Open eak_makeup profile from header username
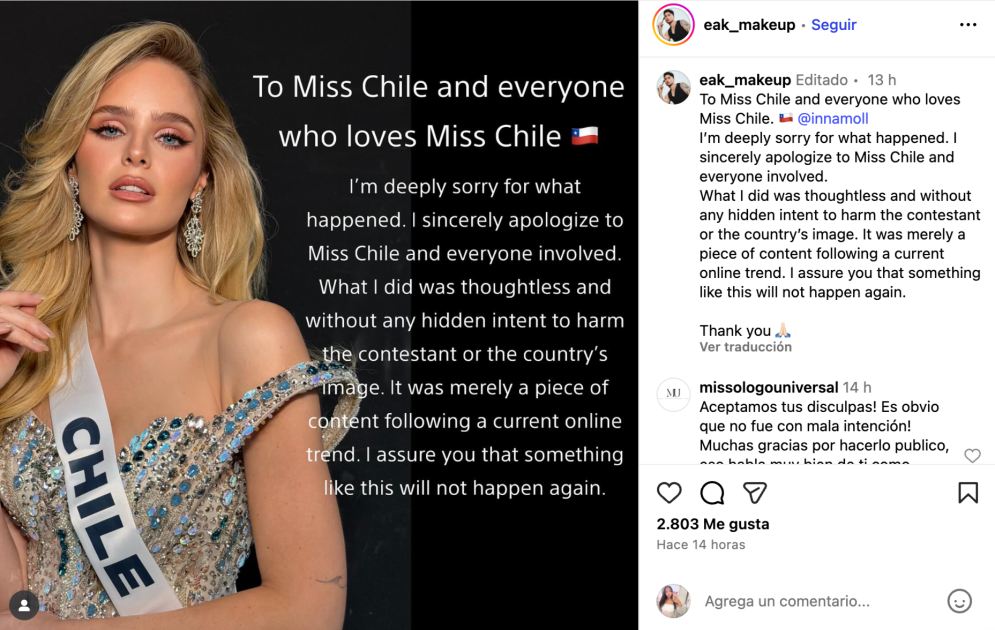The height and width of the screenshot is (630, 995). [749, 25]
